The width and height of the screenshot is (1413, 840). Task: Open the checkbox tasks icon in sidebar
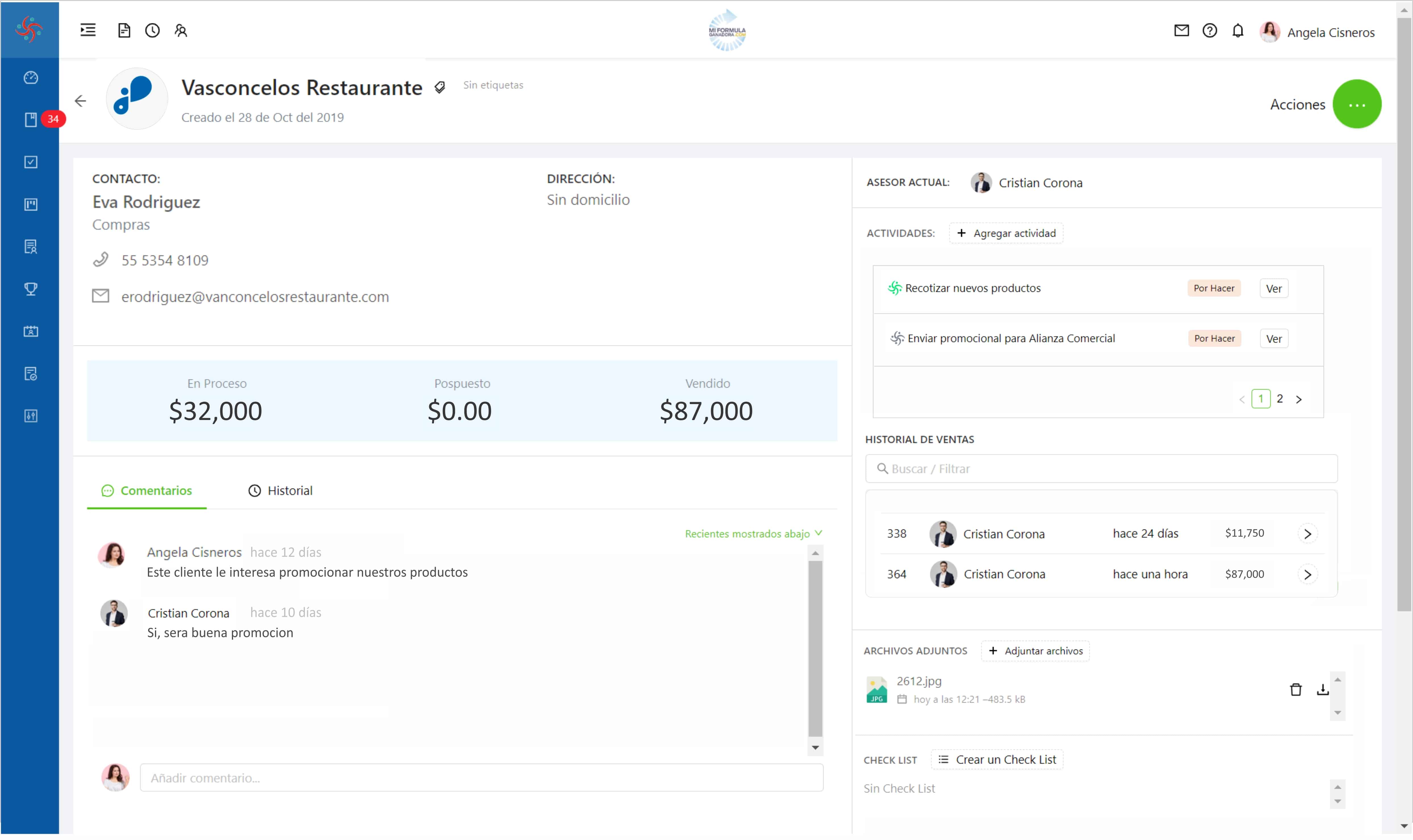[31, 162]
